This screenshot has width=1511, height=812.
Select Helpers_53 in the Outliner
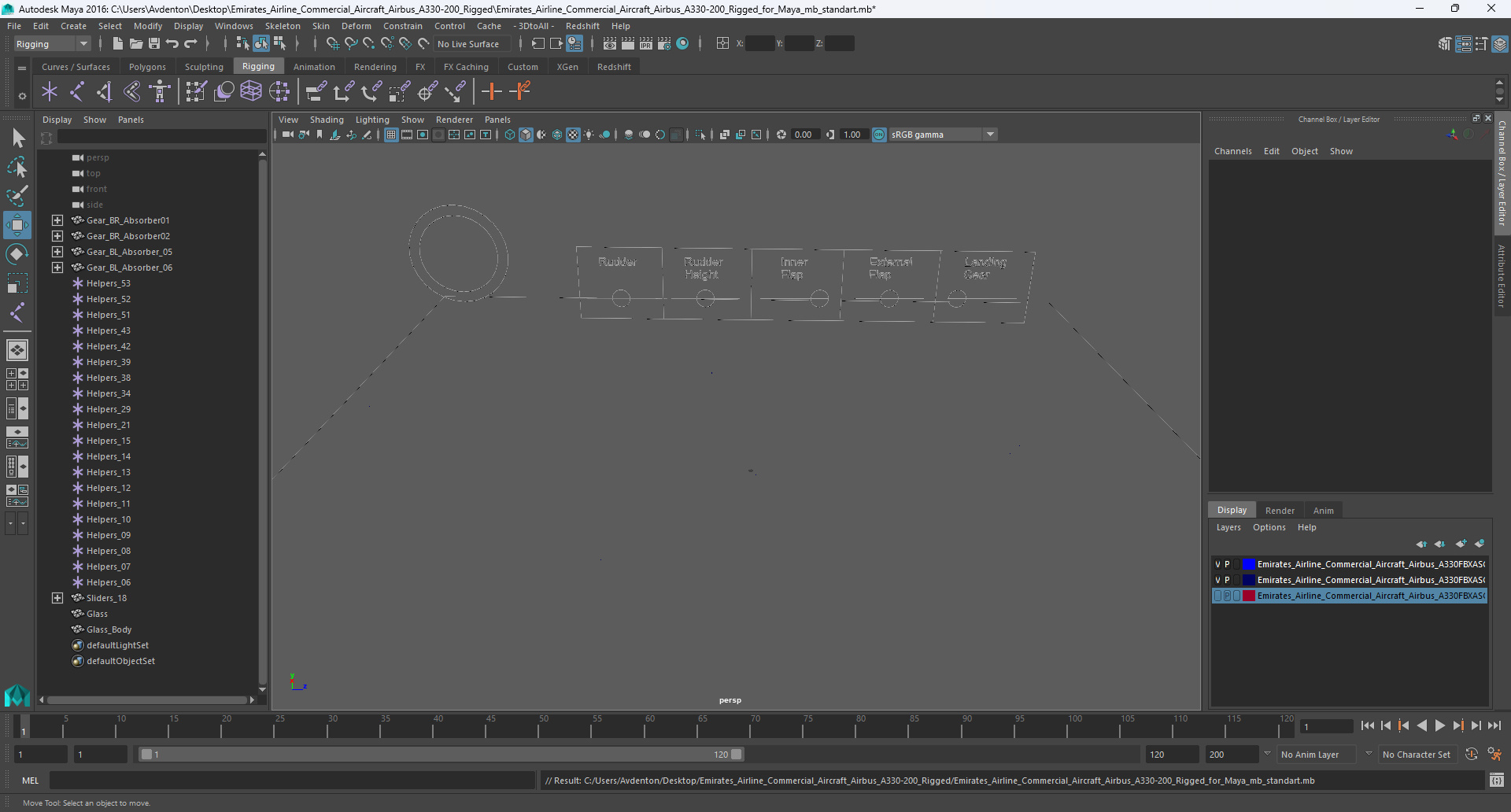[109, 283]
